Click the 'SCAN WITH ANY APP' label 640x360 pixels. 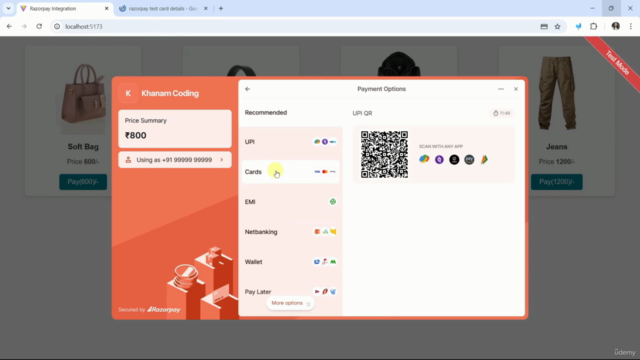pos(441,147)
